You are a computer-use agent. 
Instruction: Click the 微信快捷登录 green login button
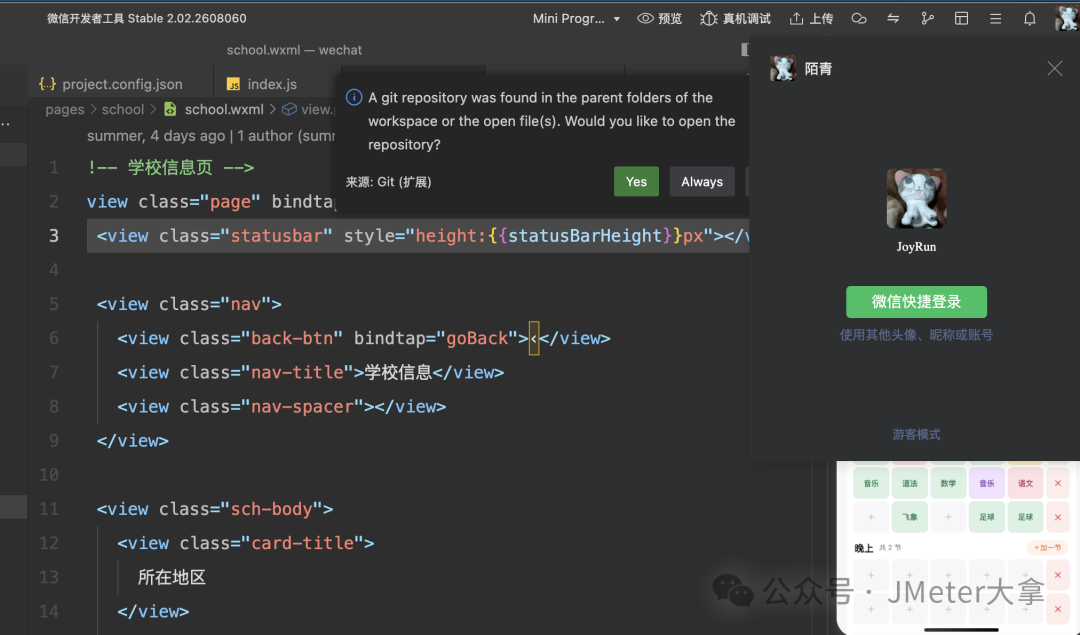point(916,302)
